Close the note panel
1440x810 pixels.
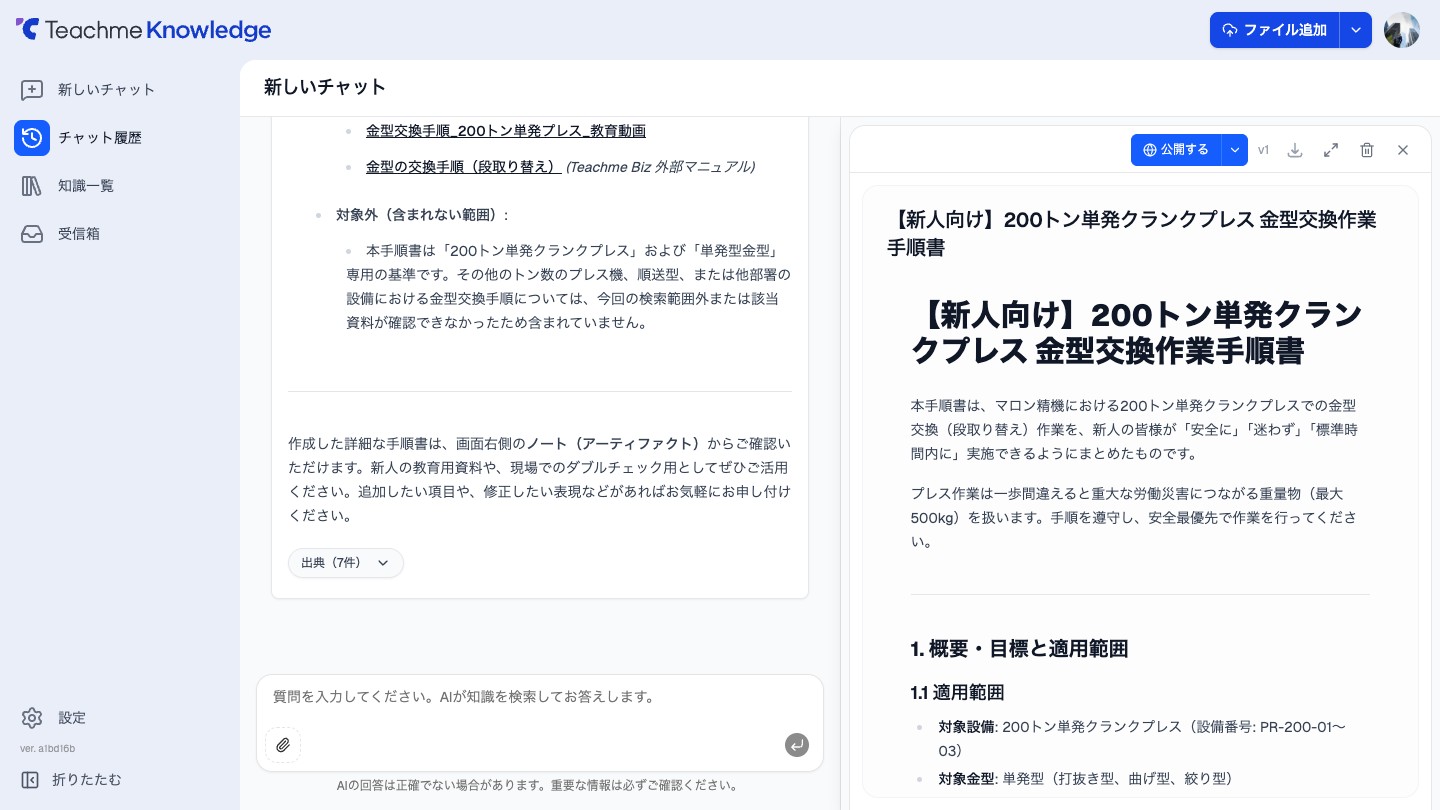1403,150
